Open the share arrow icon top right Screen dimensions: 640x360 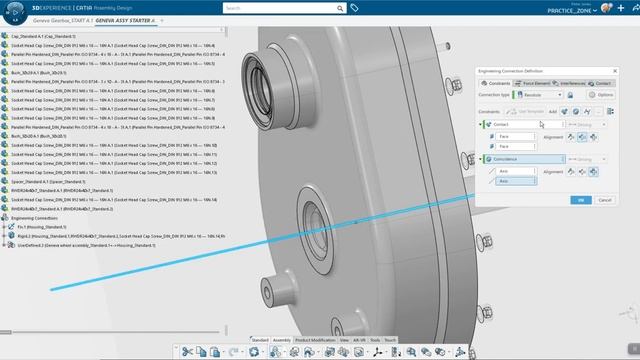click(636, 8)
